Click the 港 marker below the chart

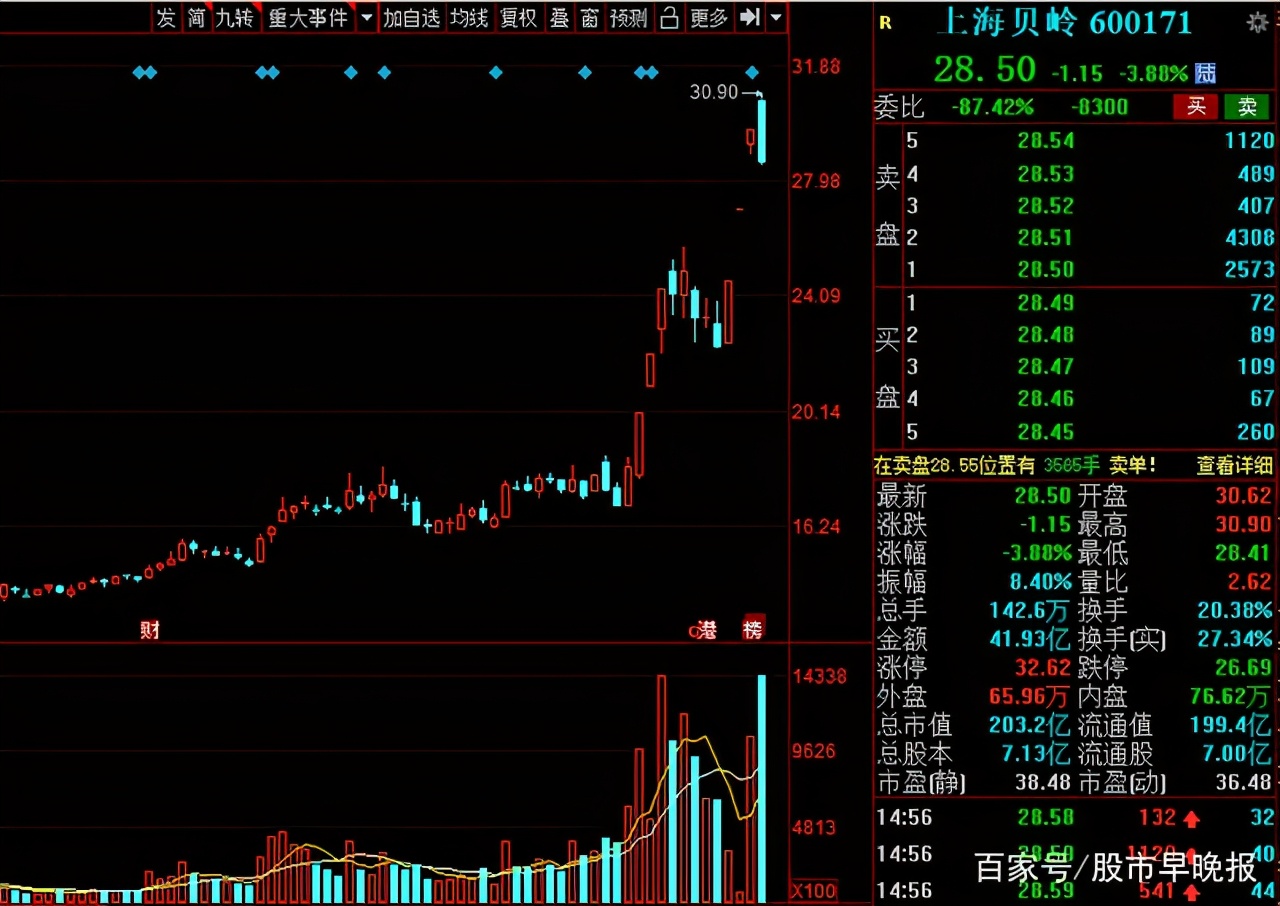click(x=707, y=630)
